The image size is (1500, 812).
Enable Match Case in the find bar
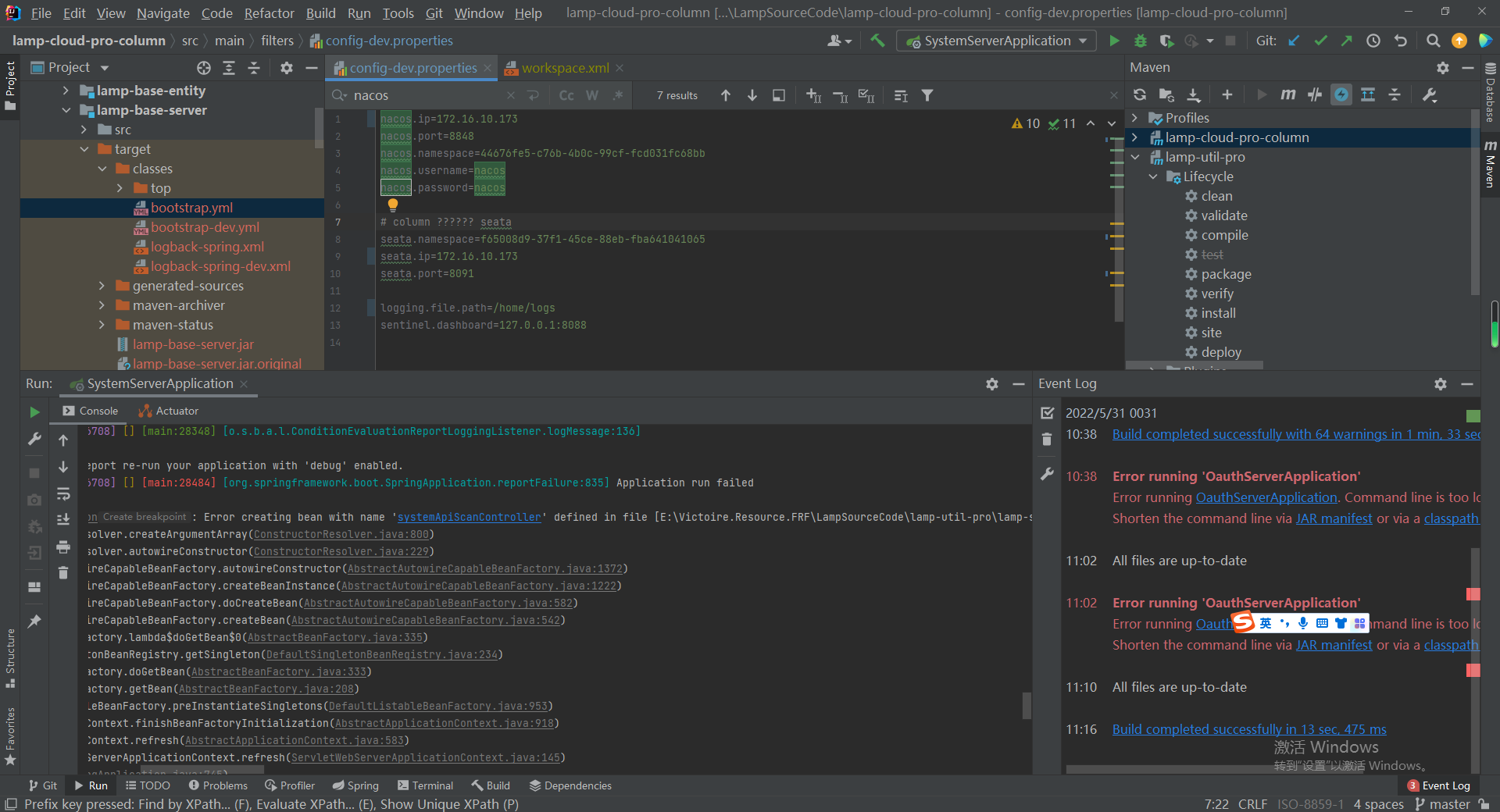coord(566,94)
